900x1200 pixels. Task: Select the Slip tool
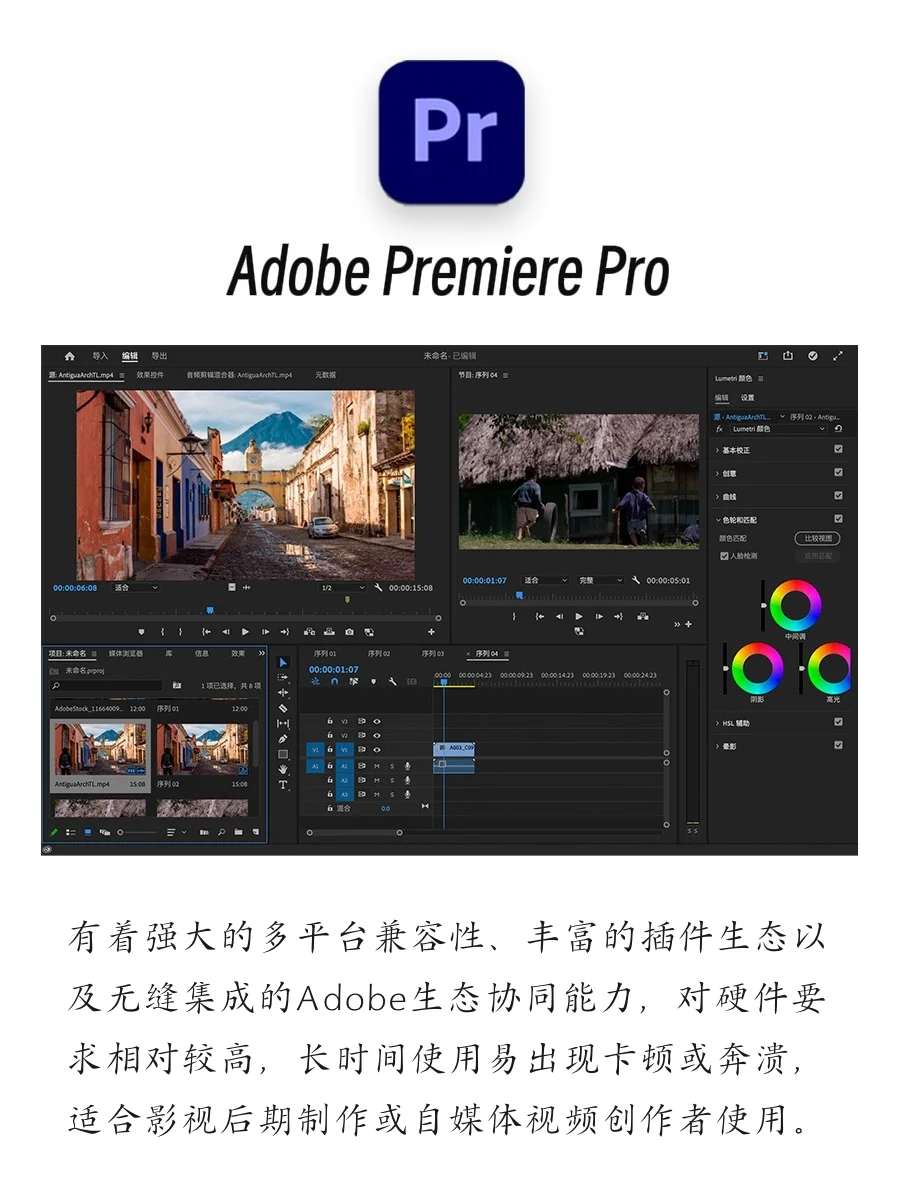pyautogui.click(x=283, y=723)
